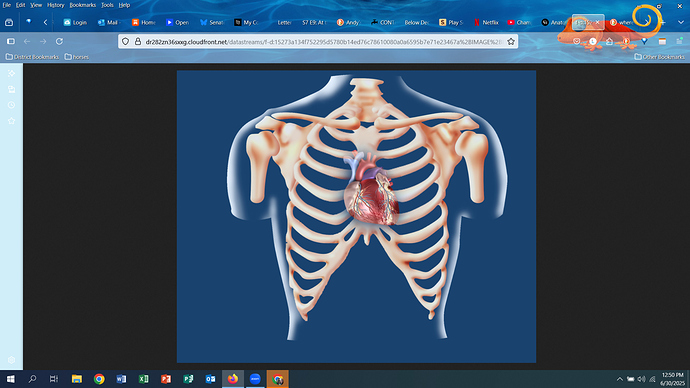Screen dimensions: 690x388
Task: Bookmark this page with the star icon
Action: 510,41
